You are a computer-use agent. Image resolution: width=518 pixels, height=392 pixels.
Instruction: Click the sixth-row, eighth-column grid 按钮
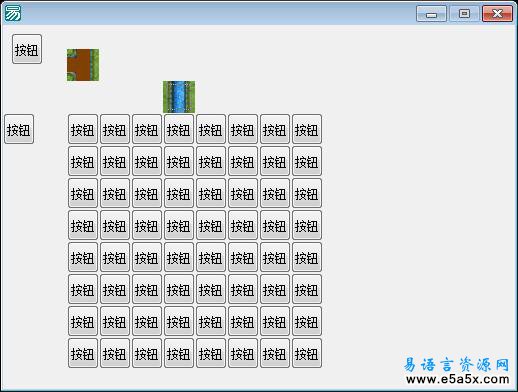[x=307, y=289]
